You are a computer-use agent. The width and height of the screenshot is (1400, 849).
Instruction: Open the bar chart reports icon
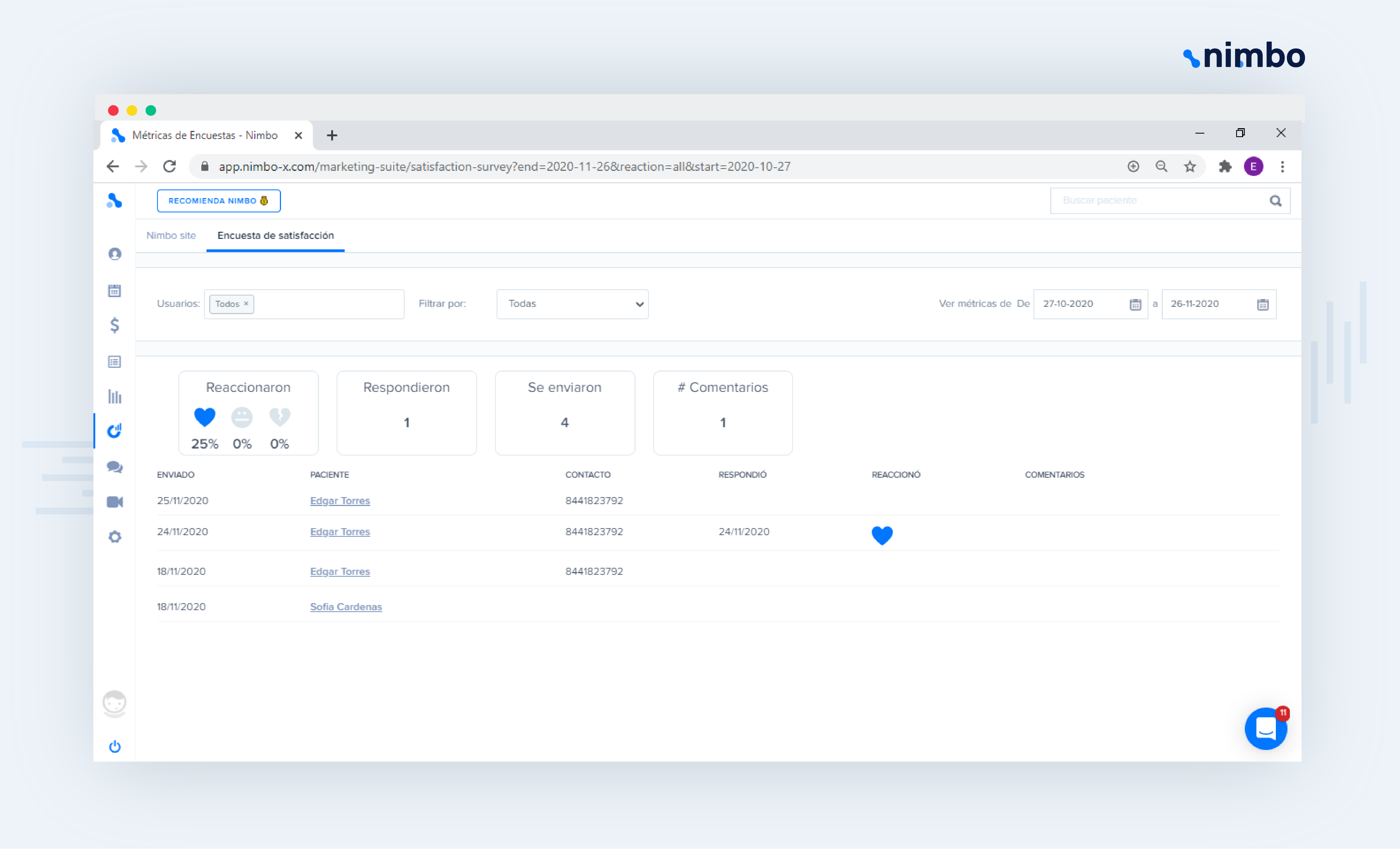pyautogui.click(x=114, y=396)
